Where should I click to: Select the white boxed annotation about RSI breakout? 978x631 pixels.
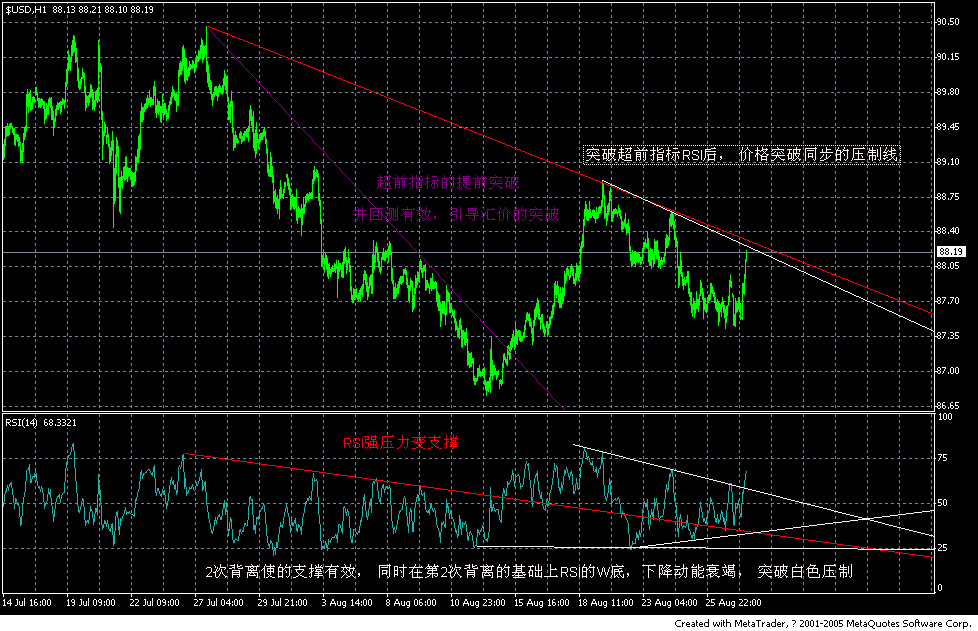point(742,155)
